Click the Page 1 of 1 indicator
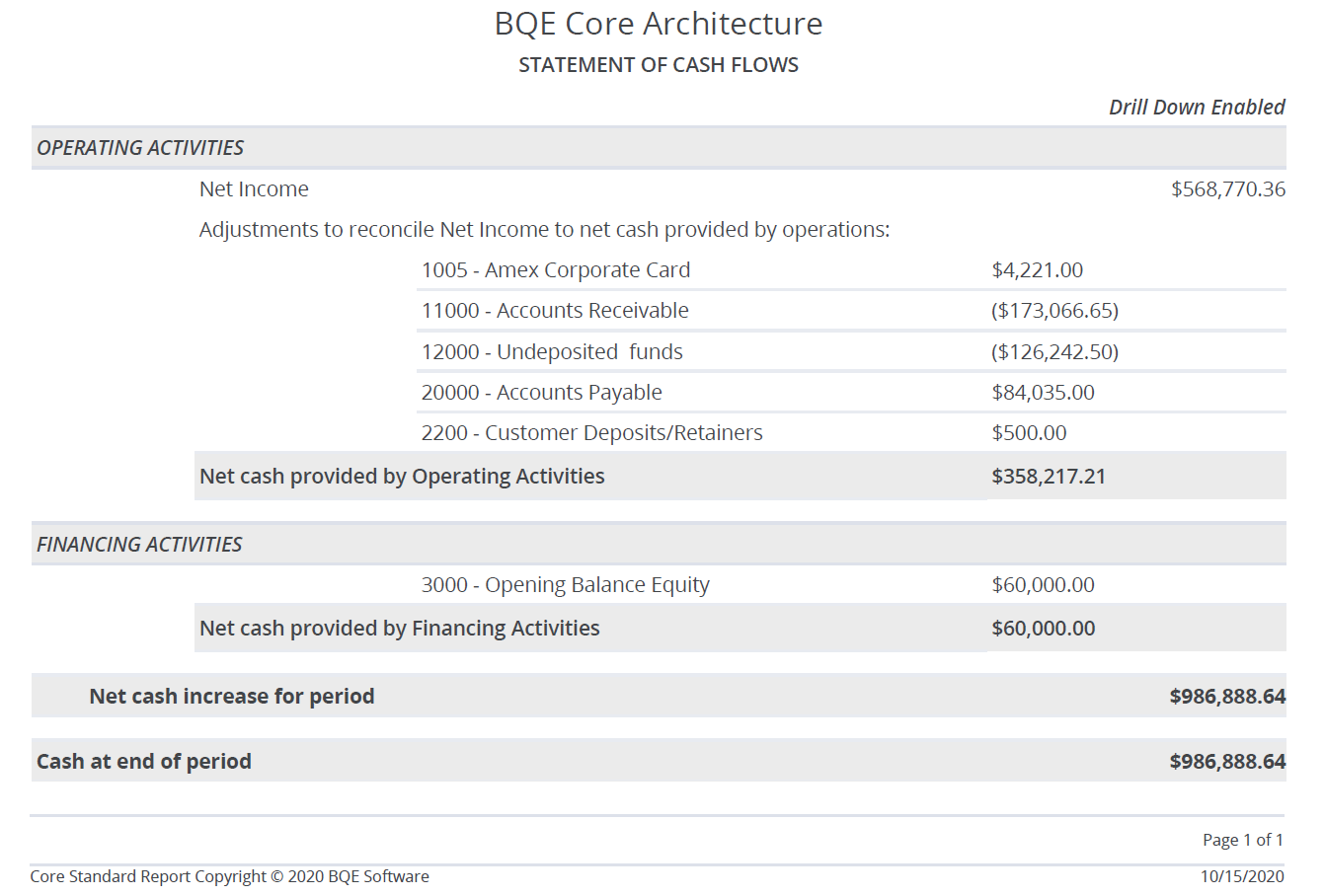This screenshot has width=1325, height=896. [1243, 840]
